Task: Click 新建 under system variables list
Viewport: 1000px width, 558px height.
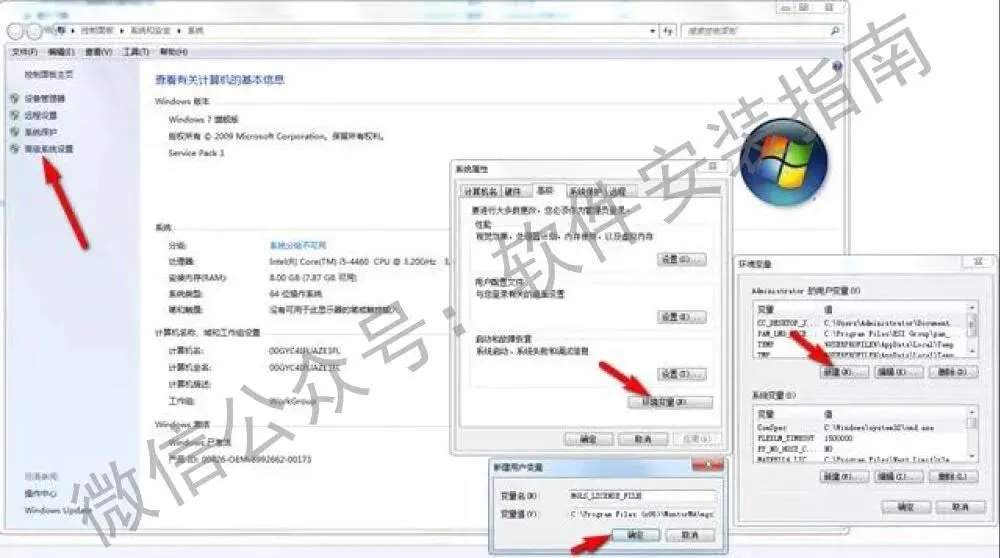Action: tap(844, 476)
